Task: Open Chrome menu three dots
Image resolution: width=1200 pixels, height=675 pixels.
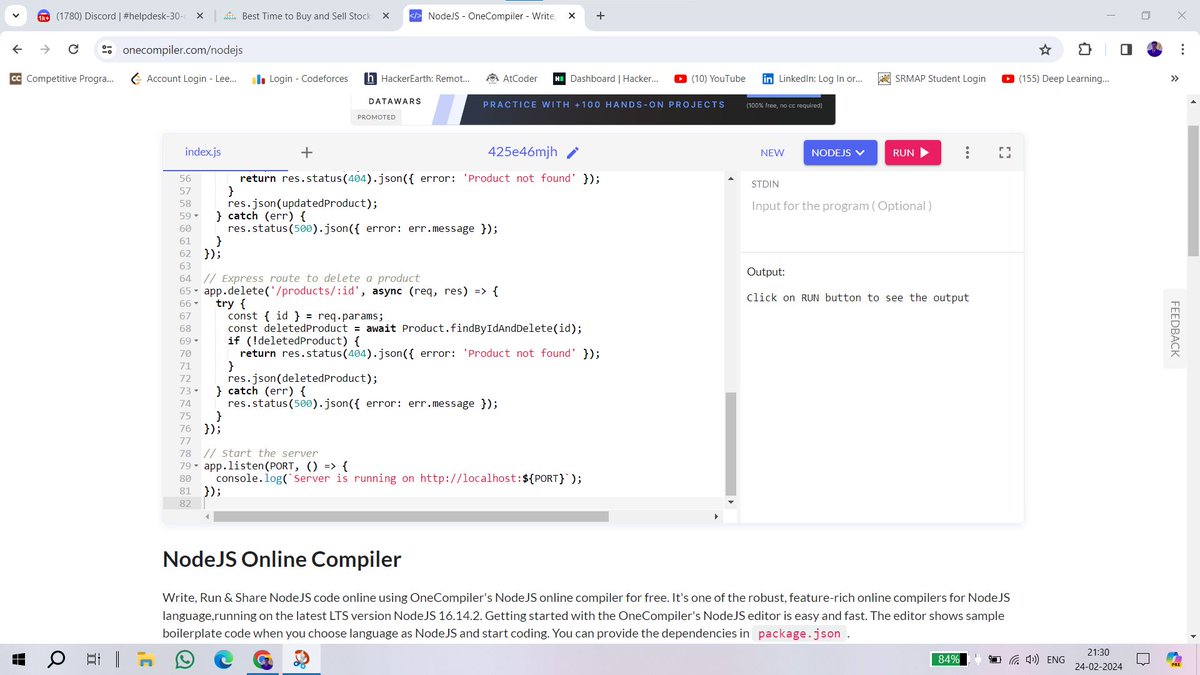Action: coord(1183,49)
